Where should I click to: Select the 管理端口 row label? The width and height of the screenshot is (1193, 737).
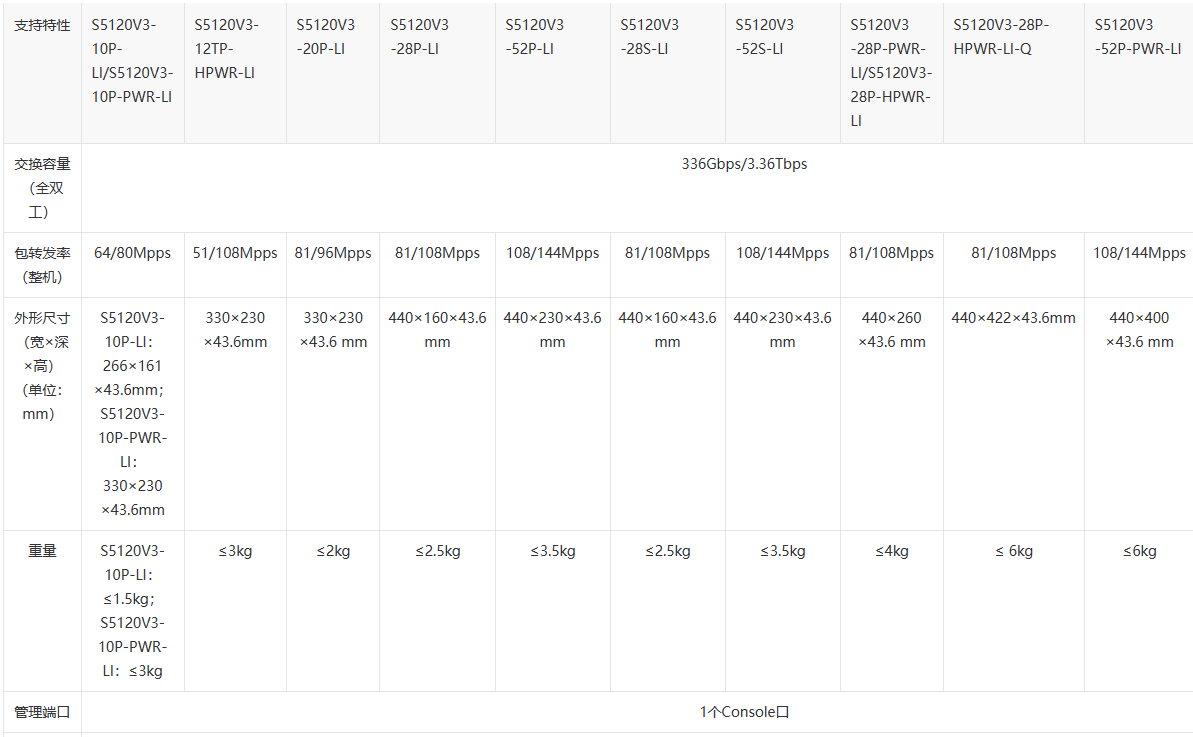[42, 712]
